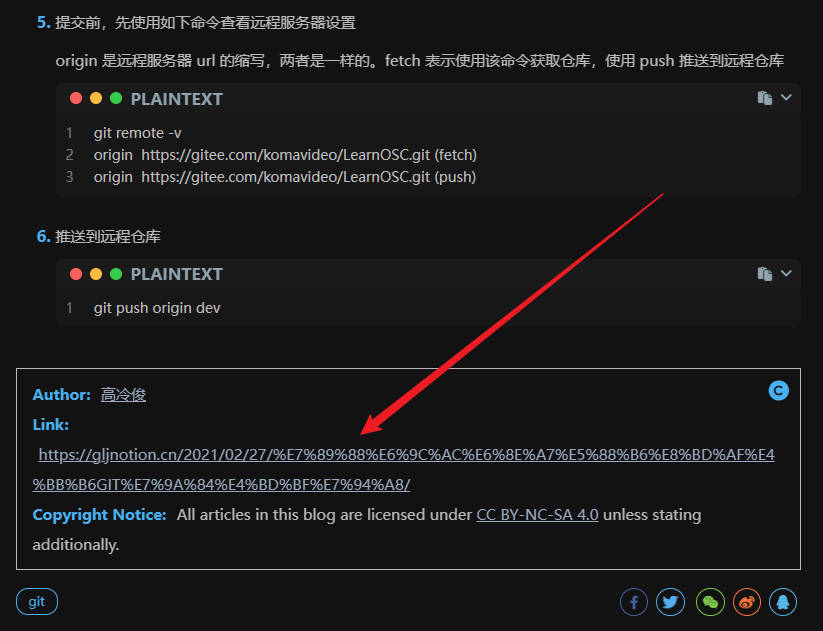823x631 pixels.
Task: Share article on Weibo
Action: [747, 602]
